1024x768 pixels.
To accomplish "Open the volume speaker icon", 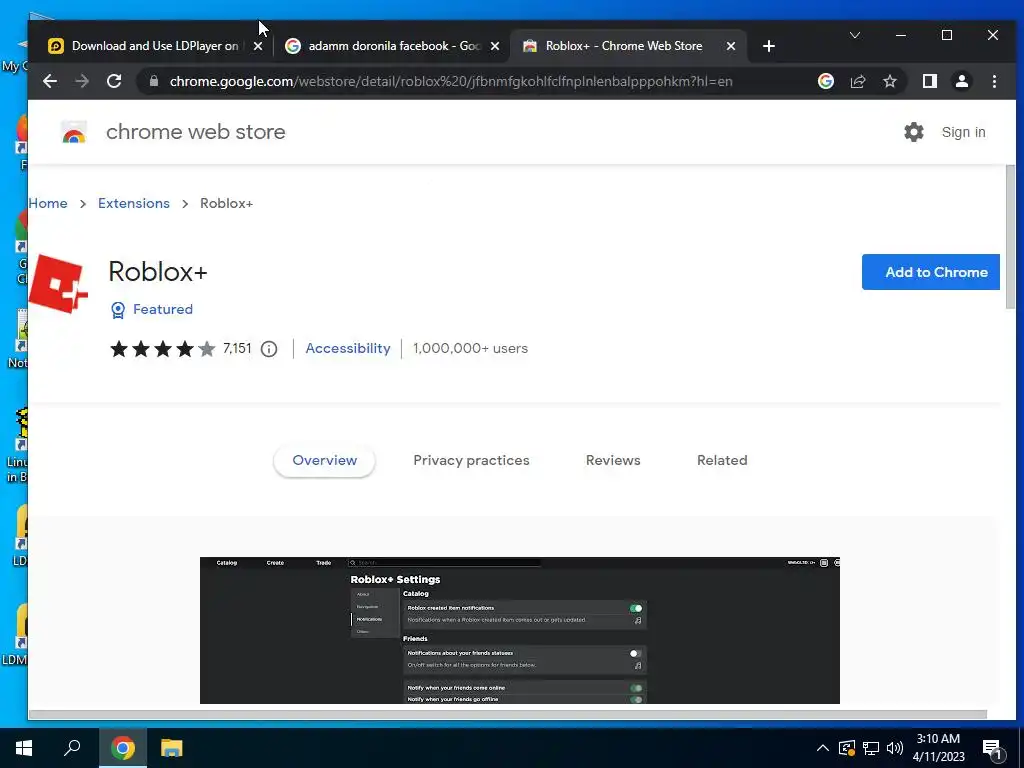I will pyautogui.click(x=895, y=748).
